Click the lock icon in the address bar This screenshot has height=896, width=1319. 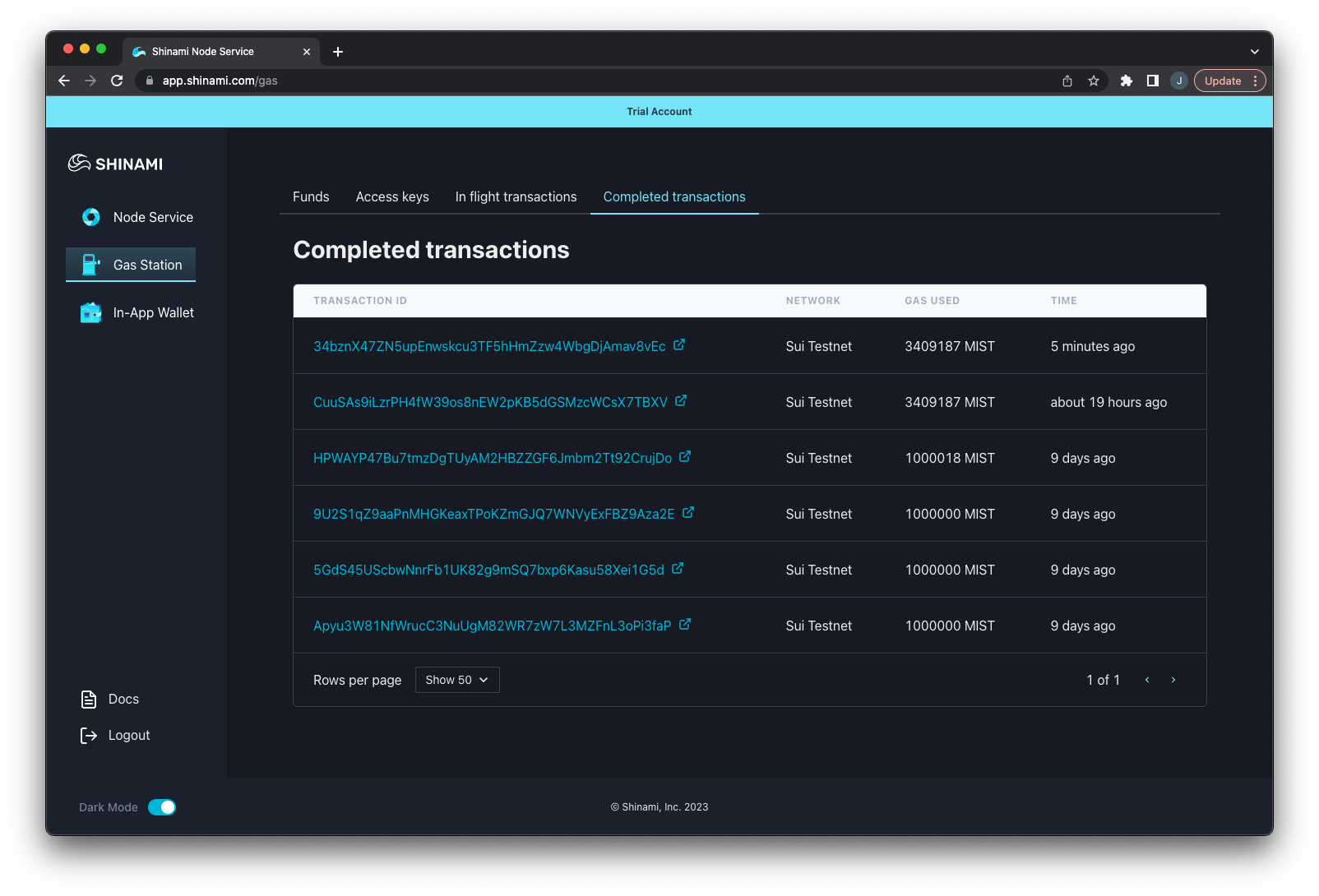(x=150, y=81)
